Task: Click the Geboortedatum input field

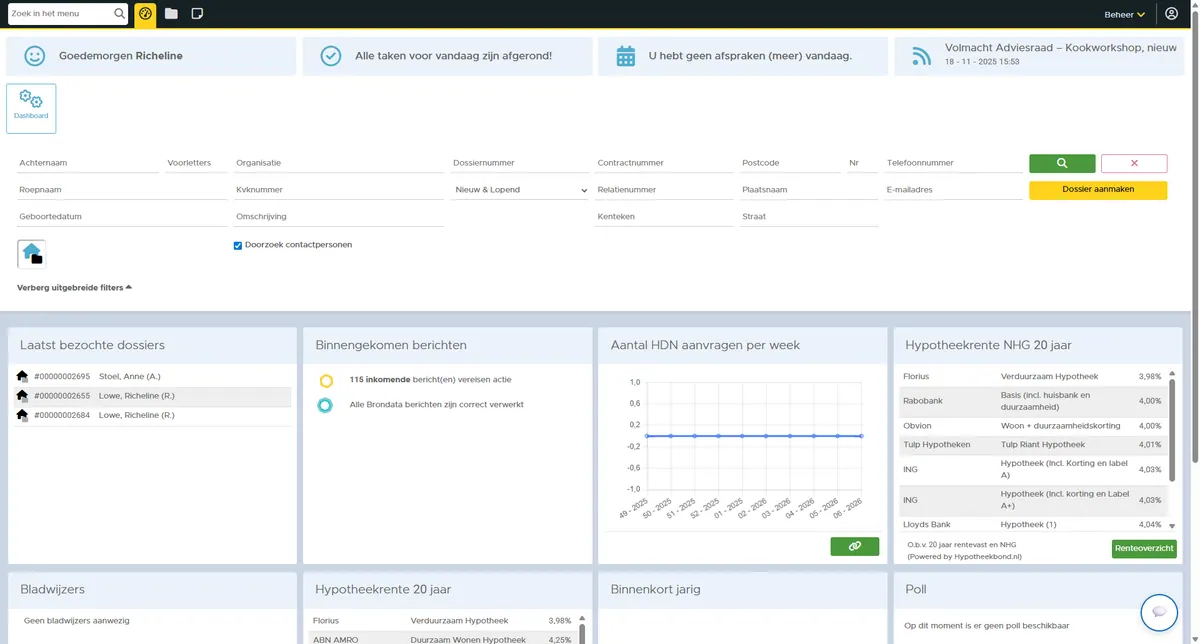Action: tap(122, 217)
